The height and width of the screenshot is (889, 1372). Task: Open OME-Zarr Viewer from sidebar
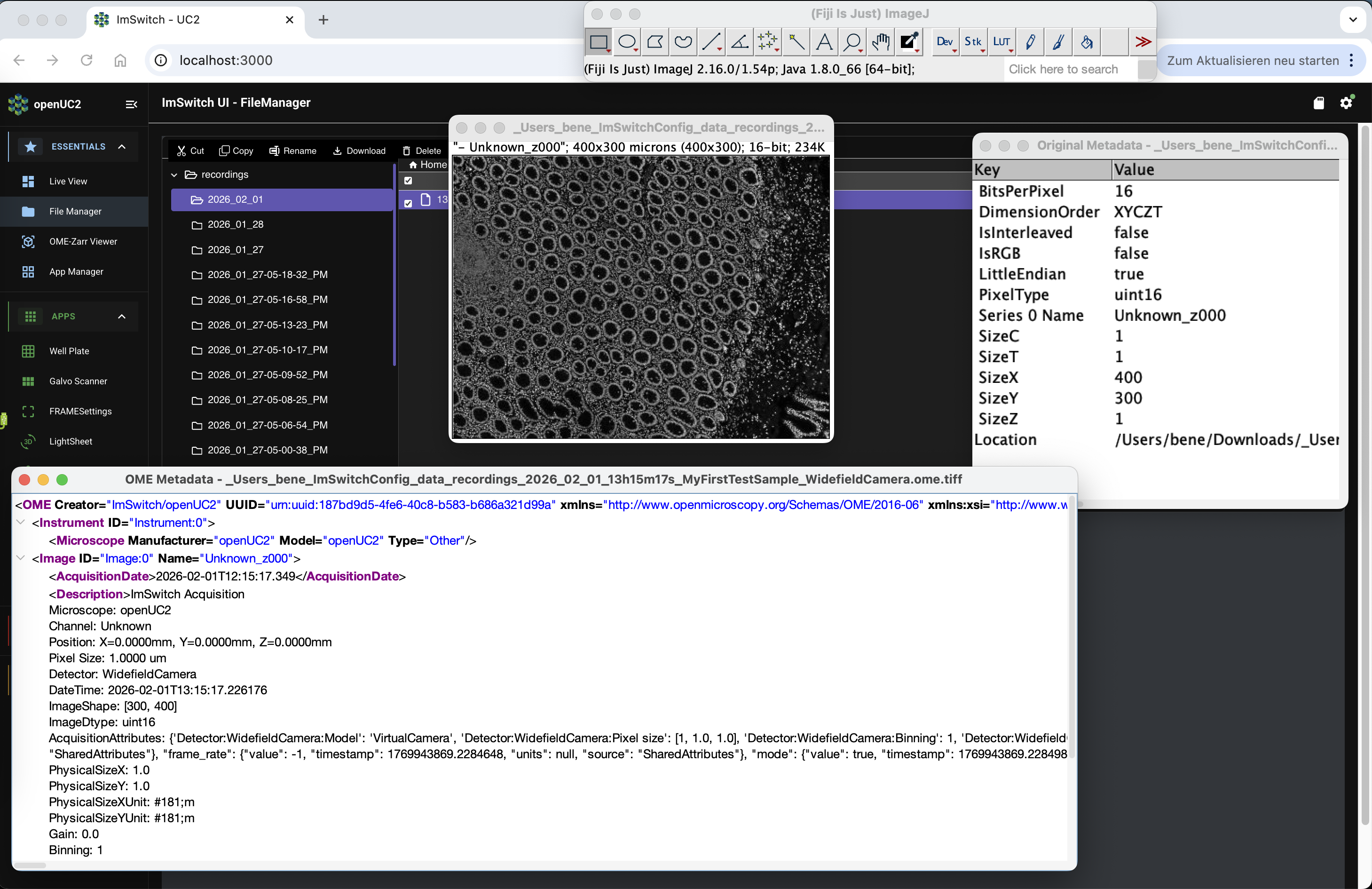83,242
